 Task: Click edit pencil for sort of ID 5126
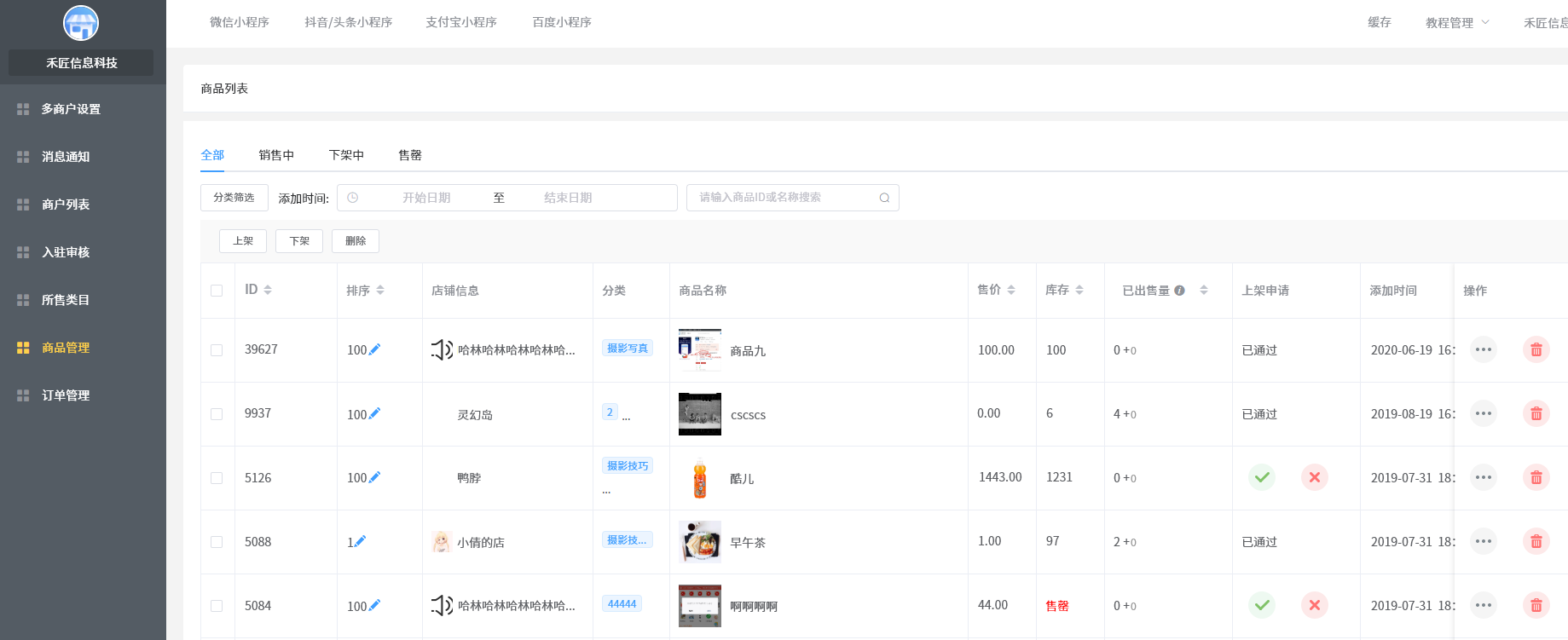tap(374, 477)
